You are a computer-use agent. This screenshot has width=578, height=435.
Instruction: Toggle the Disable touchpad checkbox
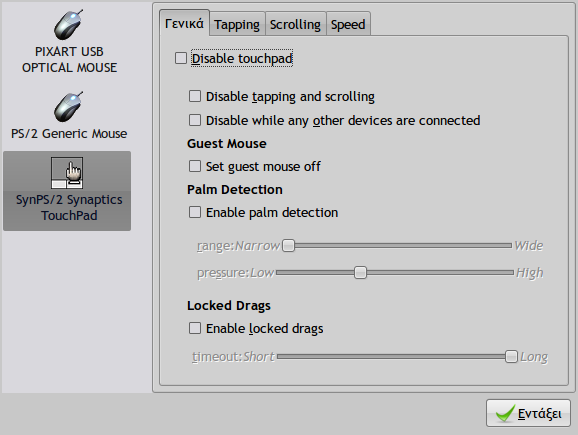[x=181, y=58]
